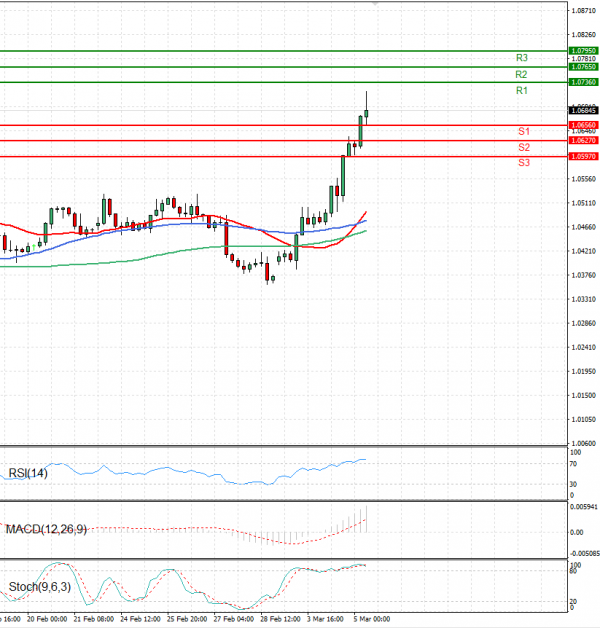Screen dimensions: 600x628
Task: Click the 1.01050 price scale value
Action: (584, 419)
